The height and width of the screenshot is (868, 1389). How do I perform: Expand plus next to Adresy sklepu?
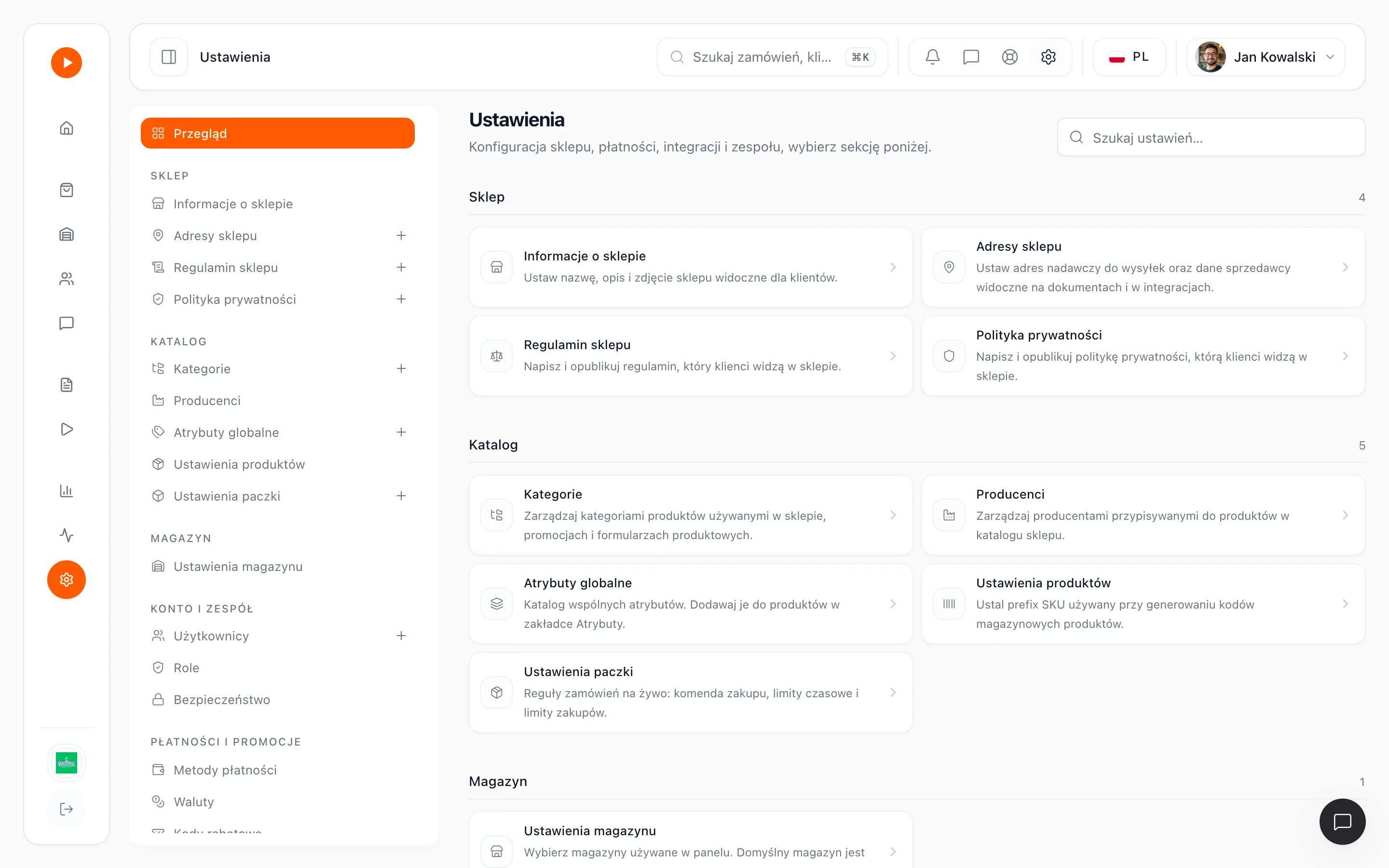pos(401,235)
